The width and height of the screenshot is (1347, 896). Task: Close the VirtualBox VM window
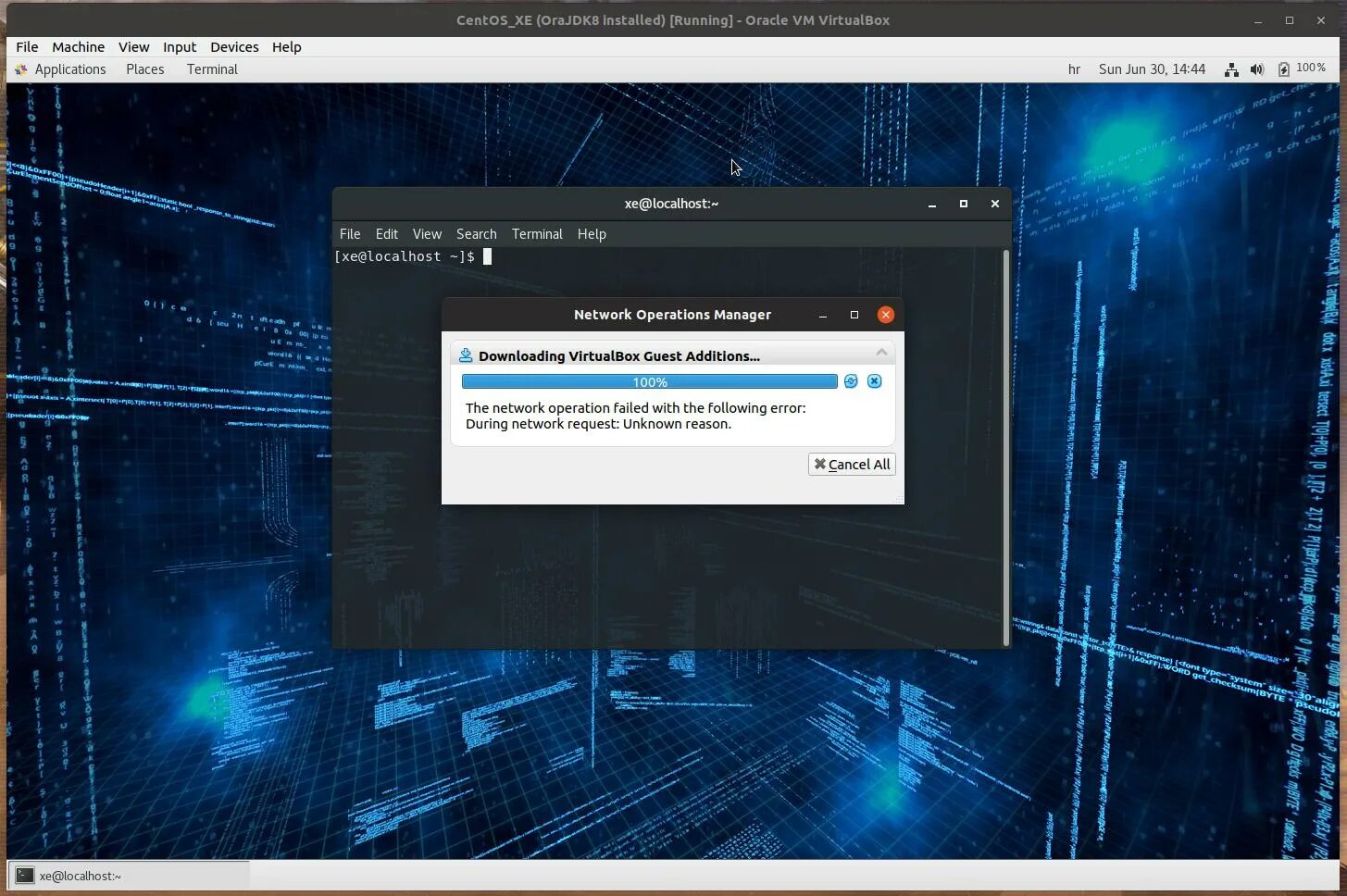click(1321, 20)
